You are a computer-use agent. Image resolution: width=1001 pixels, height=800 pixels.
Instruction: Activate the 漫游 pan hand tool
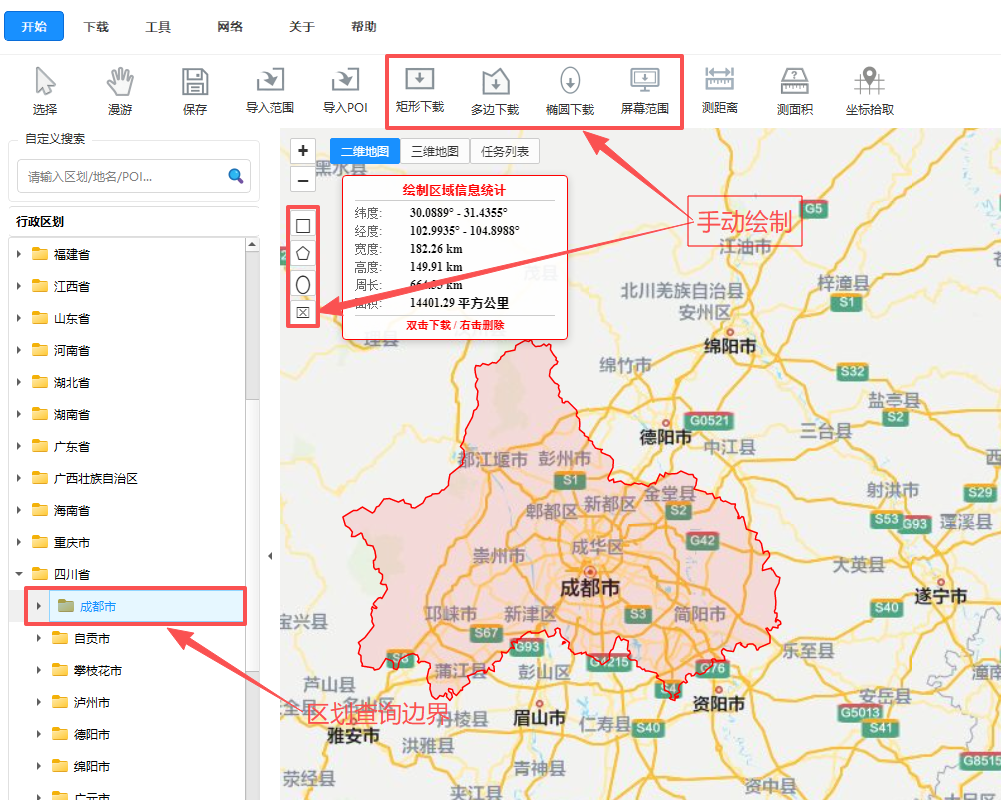(119, 91)
